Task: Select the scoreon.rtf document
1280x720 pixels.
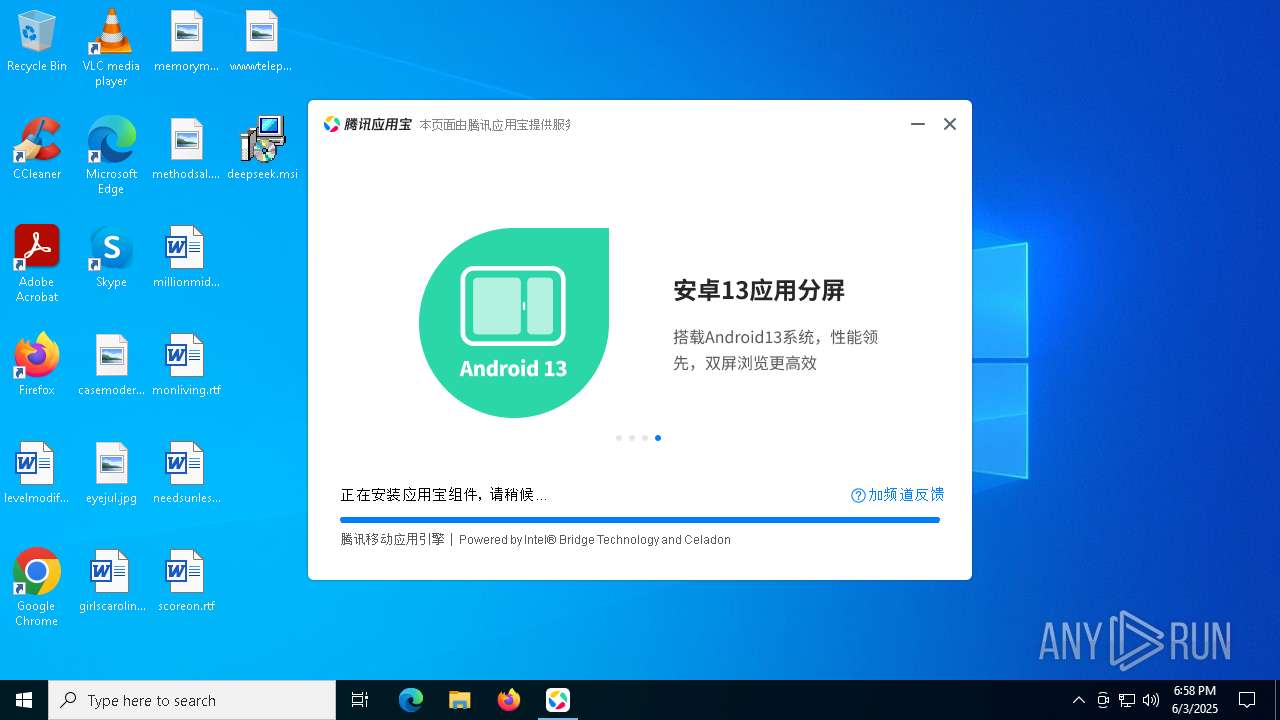Action: click(186, 582)
